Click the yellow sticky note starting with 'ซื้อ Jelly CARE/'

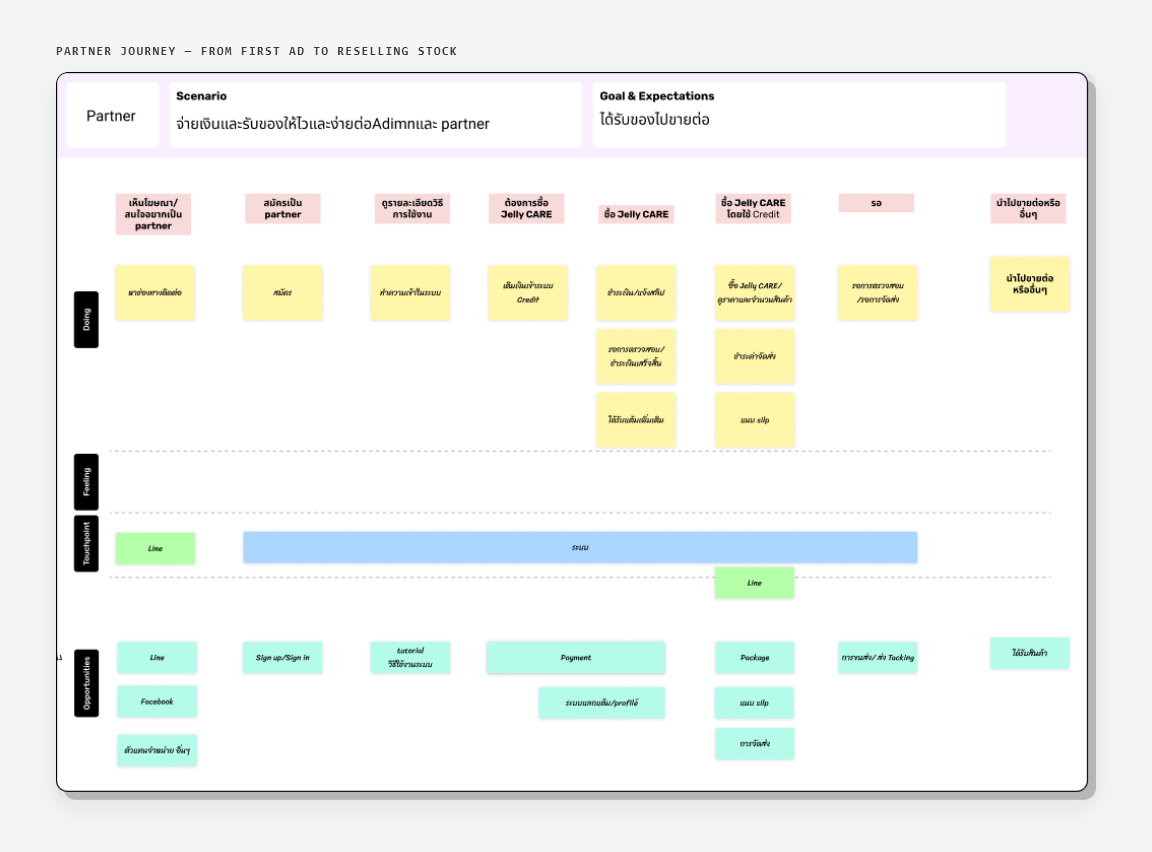(755, 292)
